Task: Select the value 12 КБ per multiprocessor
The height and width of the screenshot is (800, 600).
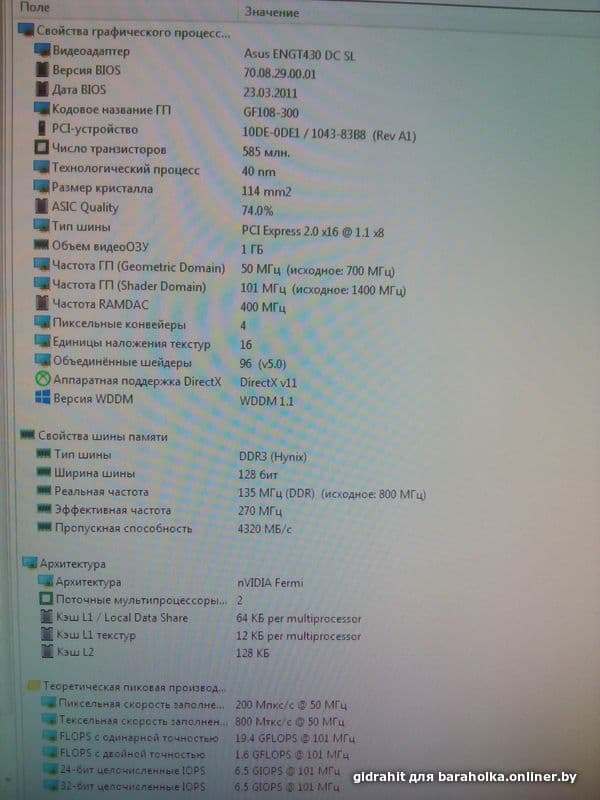Action: 298,636
